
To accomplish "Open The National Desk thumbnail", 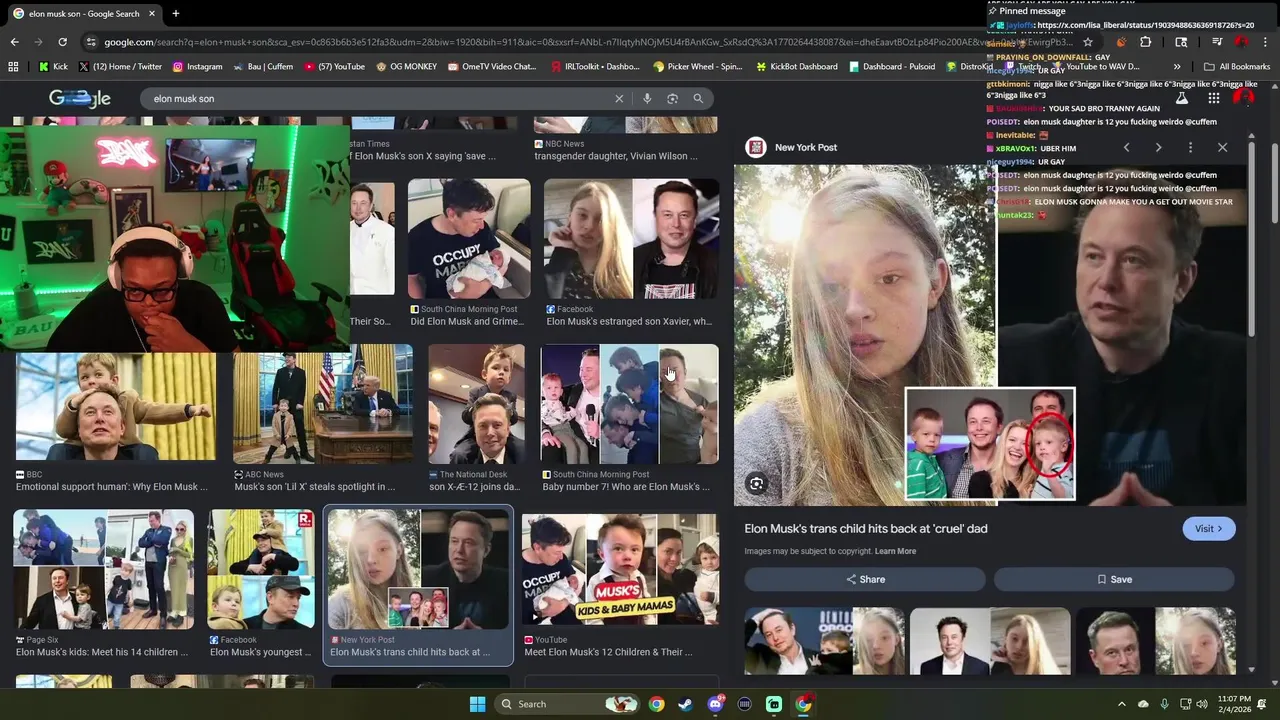I will coord(476,404).
